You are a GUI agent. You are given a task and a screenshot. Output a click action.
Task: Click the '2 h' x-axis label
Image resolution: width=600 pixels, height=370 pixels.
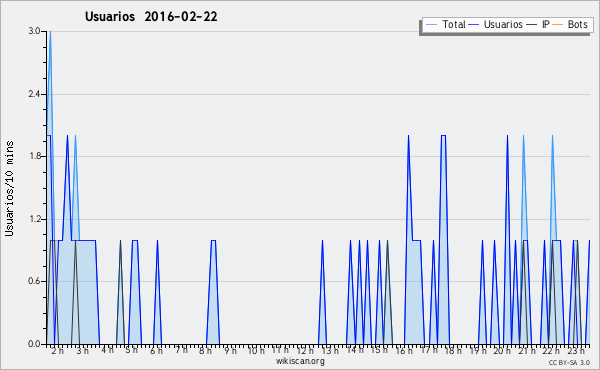(x=58, y=351)
